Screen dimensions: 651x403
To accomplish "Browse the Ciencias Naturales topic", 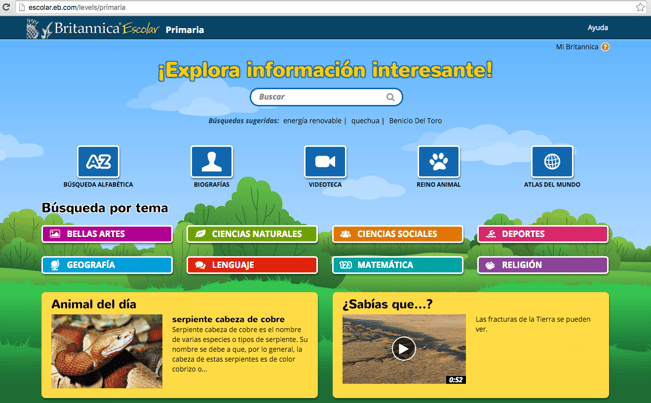I will 252,234.
